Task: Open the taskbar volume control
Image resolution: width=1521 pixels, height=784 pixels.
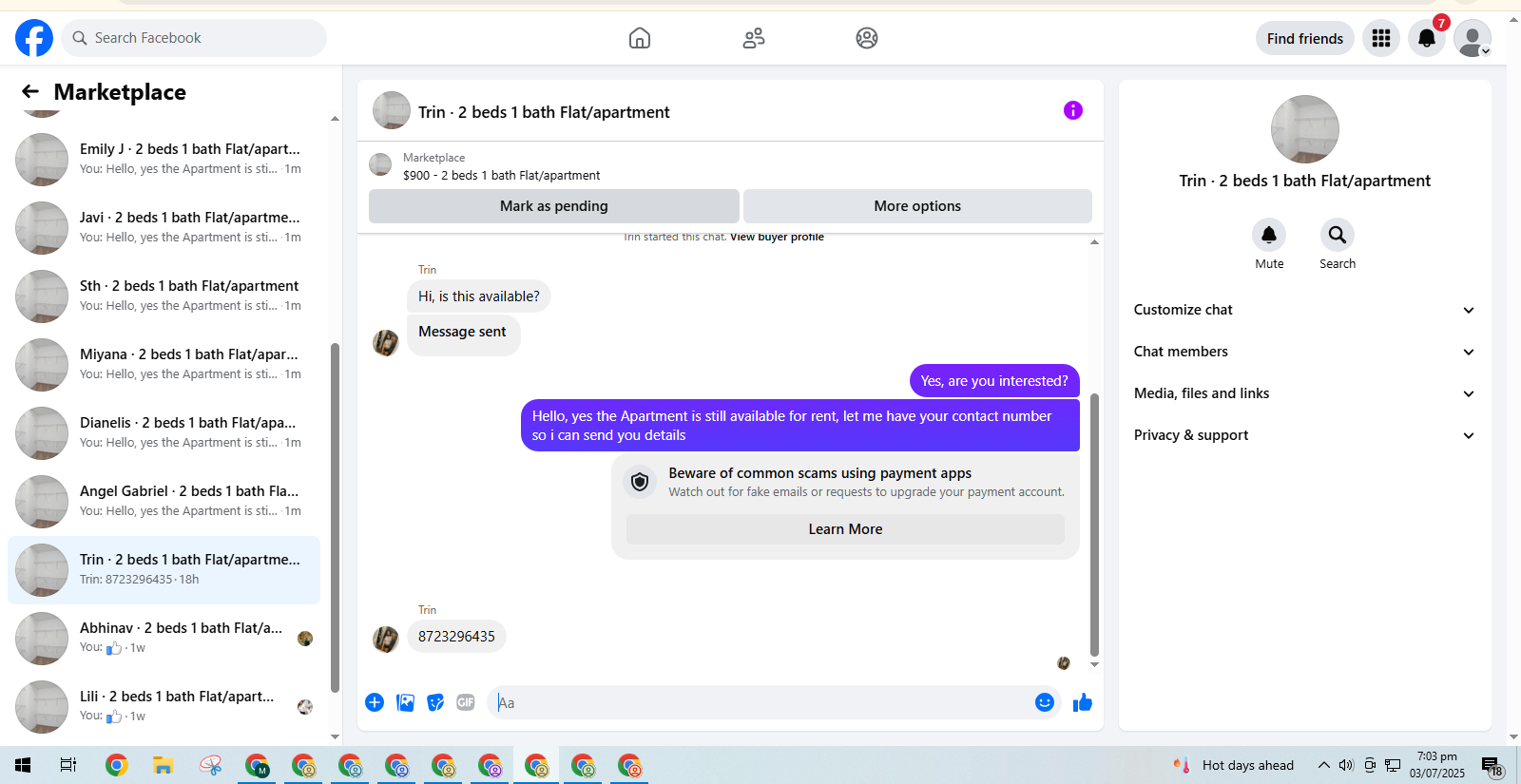Action: 1346,765
